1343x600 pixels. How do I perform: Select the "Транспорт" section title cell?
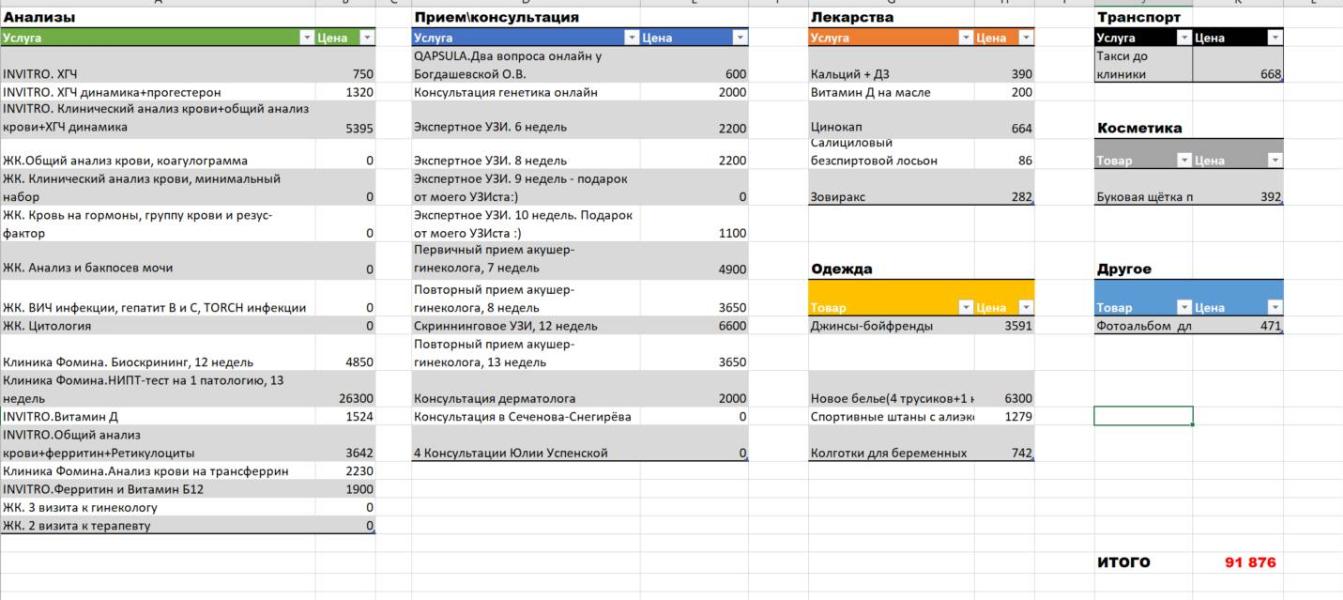pyautogui.click(x=1143, y=18)
